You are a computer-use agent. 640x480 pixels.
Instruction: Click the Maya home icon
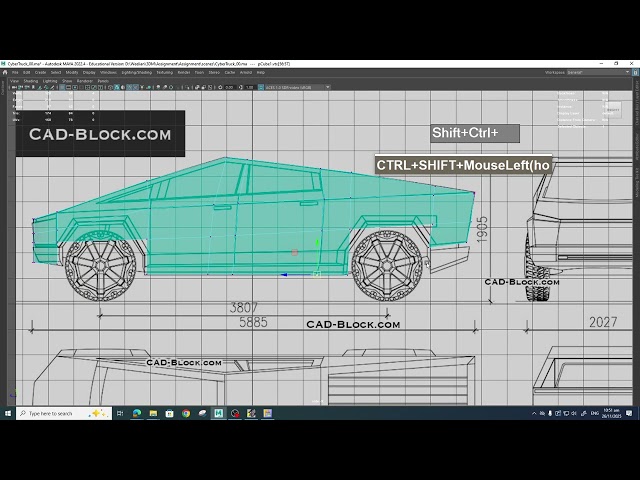click(5, 72)
